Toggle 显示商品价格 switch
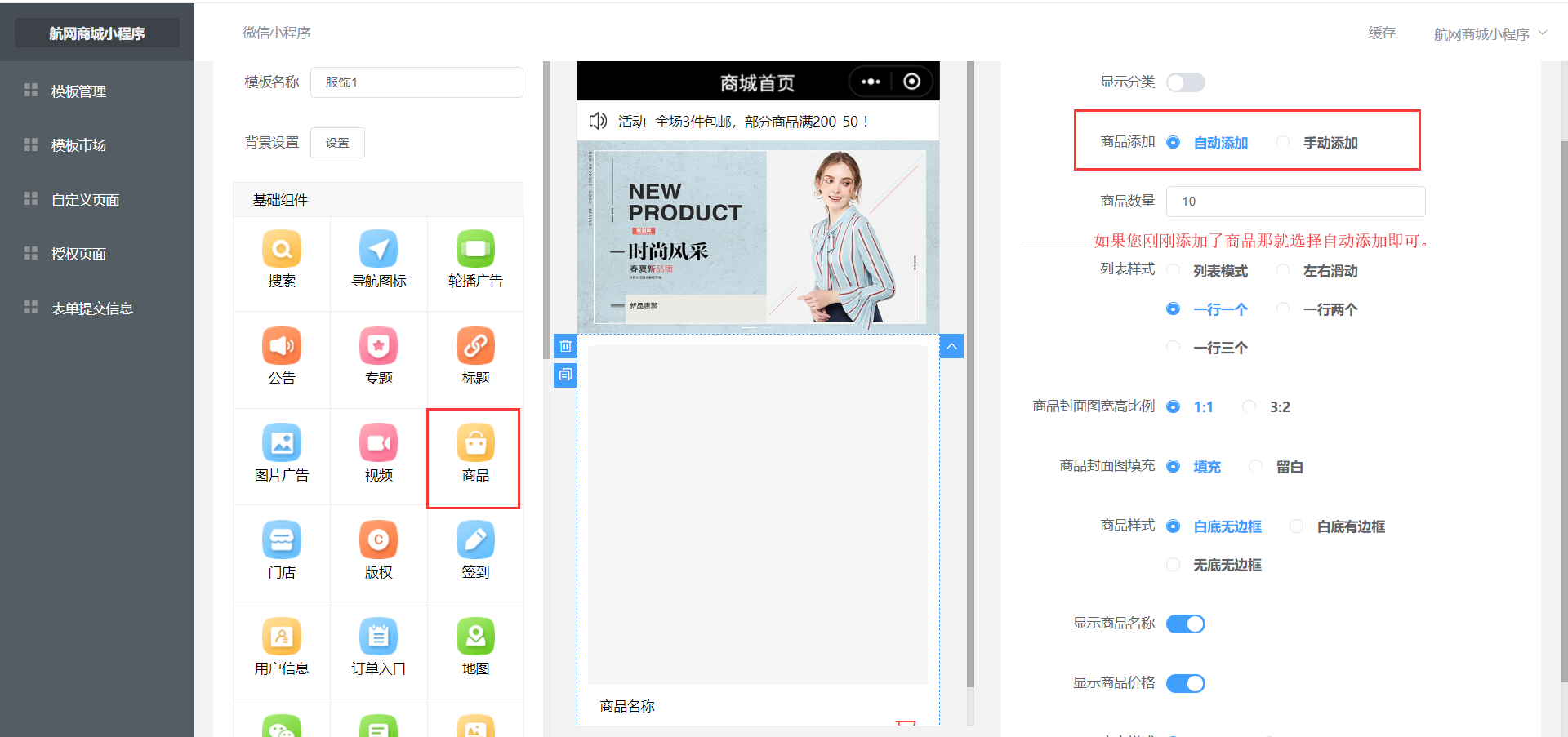 [1186, 683]
